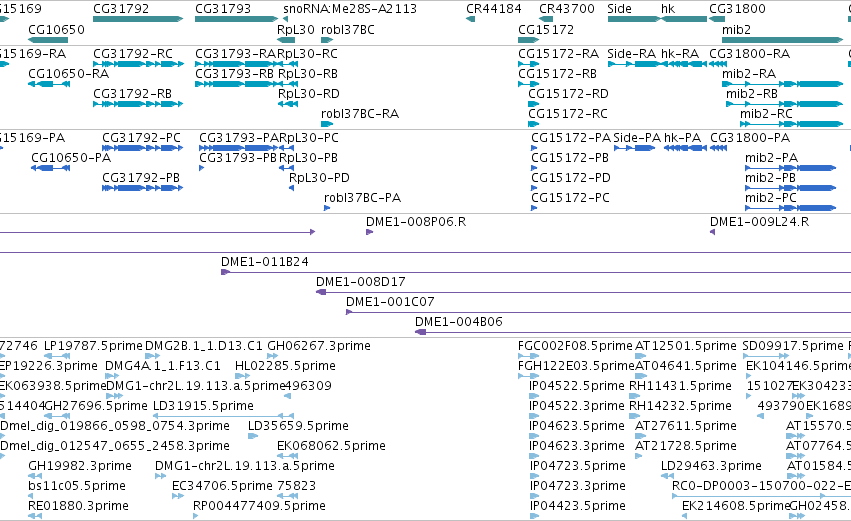Select the CG31793-RB transcript label
This screenshot has width=851, height=521.
point(234,74)
